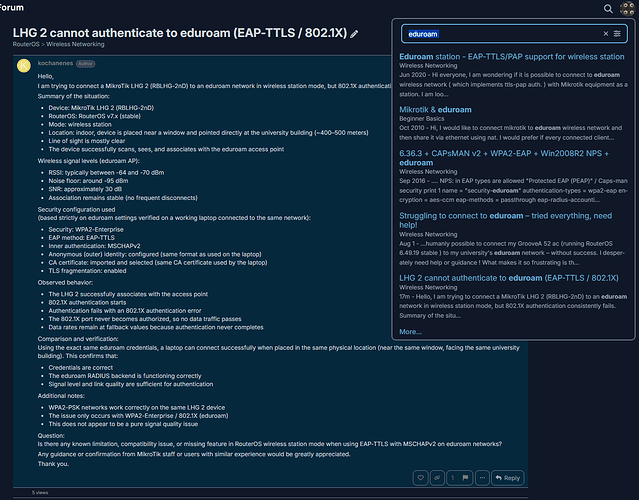
Task: Open the user avatar menu
Action: pos(627,8)
